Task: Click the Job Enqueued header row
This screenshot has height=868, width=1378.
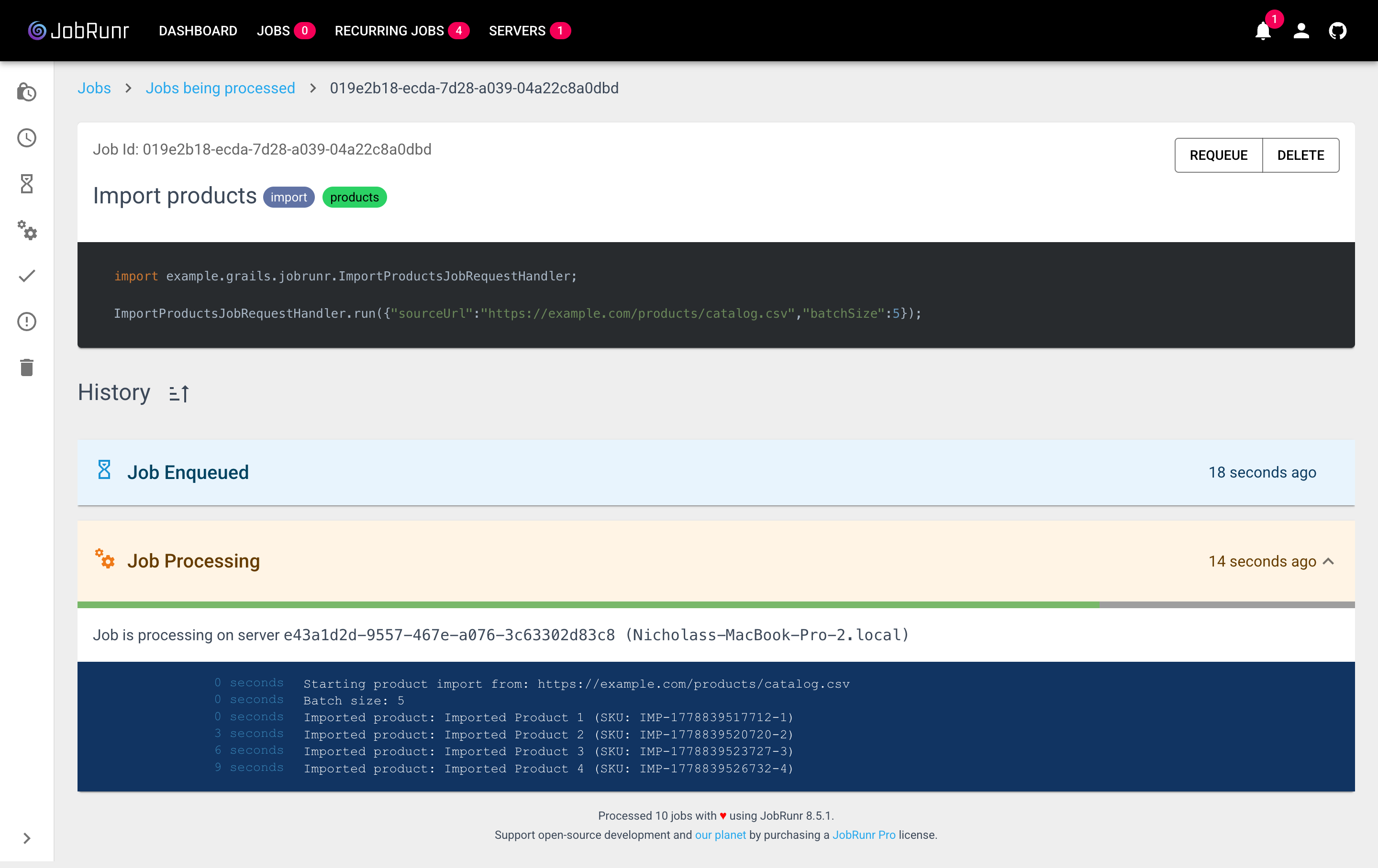Action: pos(716,473)
